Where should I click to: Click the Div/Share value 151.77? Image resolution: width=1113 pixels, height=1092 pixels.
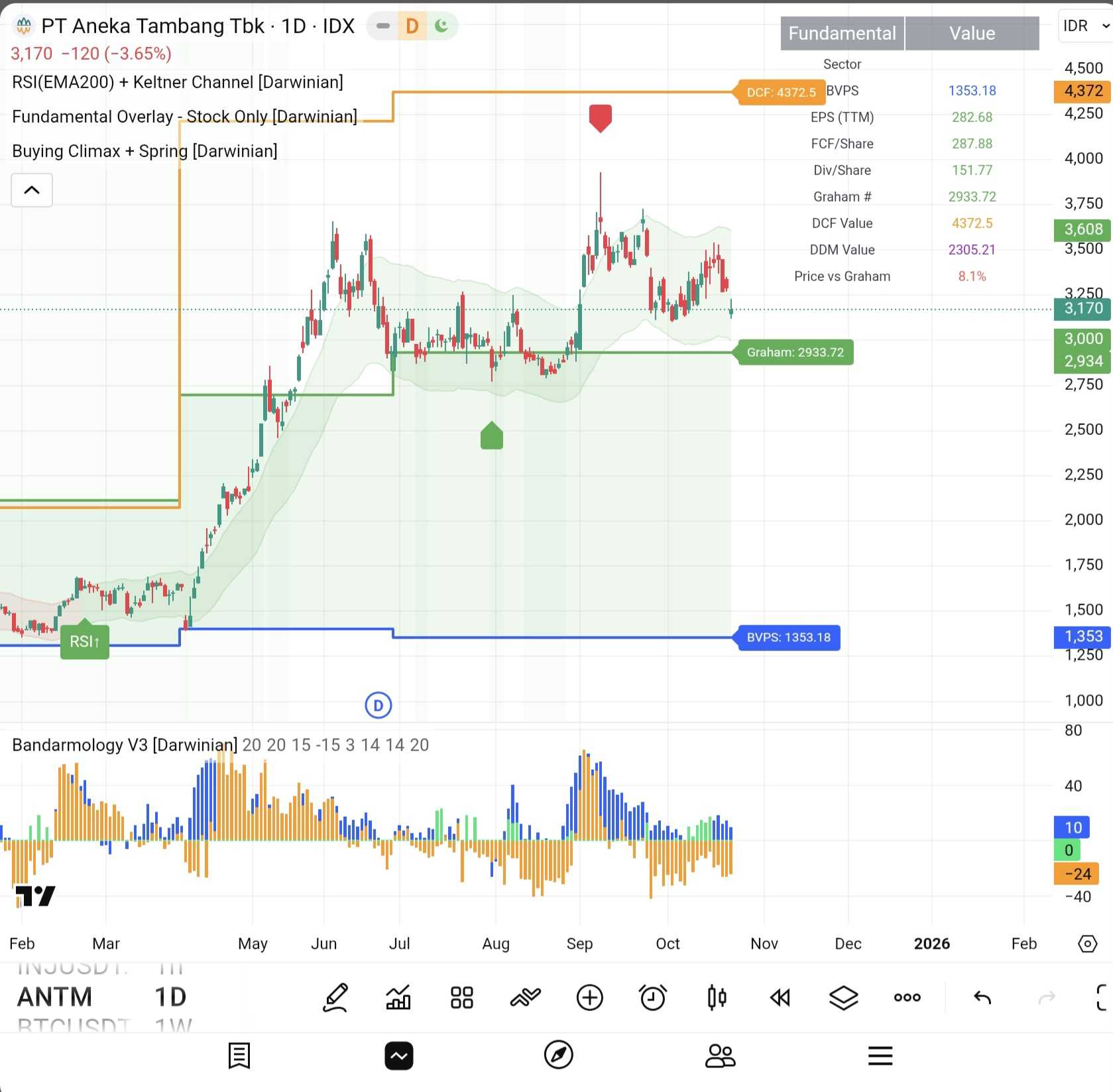pos(972,170)
